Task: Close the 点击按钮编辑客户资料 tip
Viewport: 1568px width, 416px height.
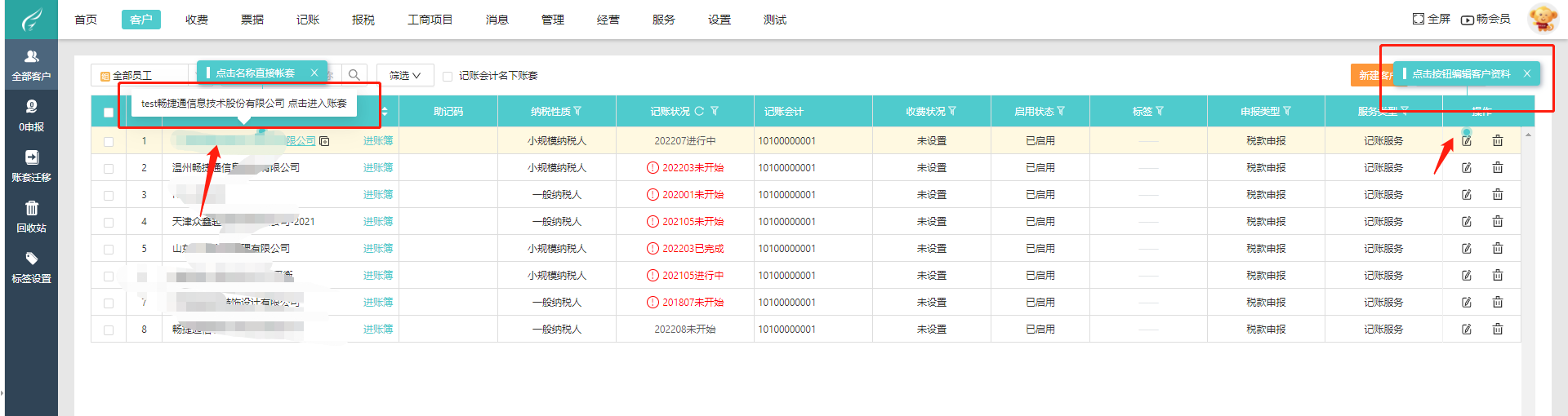Action: (1527, 73)
